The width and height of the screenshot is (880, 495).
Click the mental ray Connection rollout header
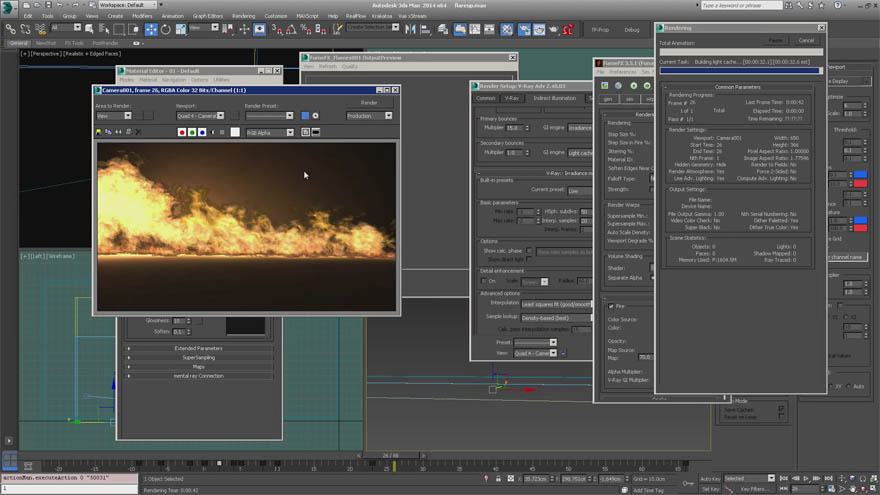pyautogui.click(x=199, y=376)
